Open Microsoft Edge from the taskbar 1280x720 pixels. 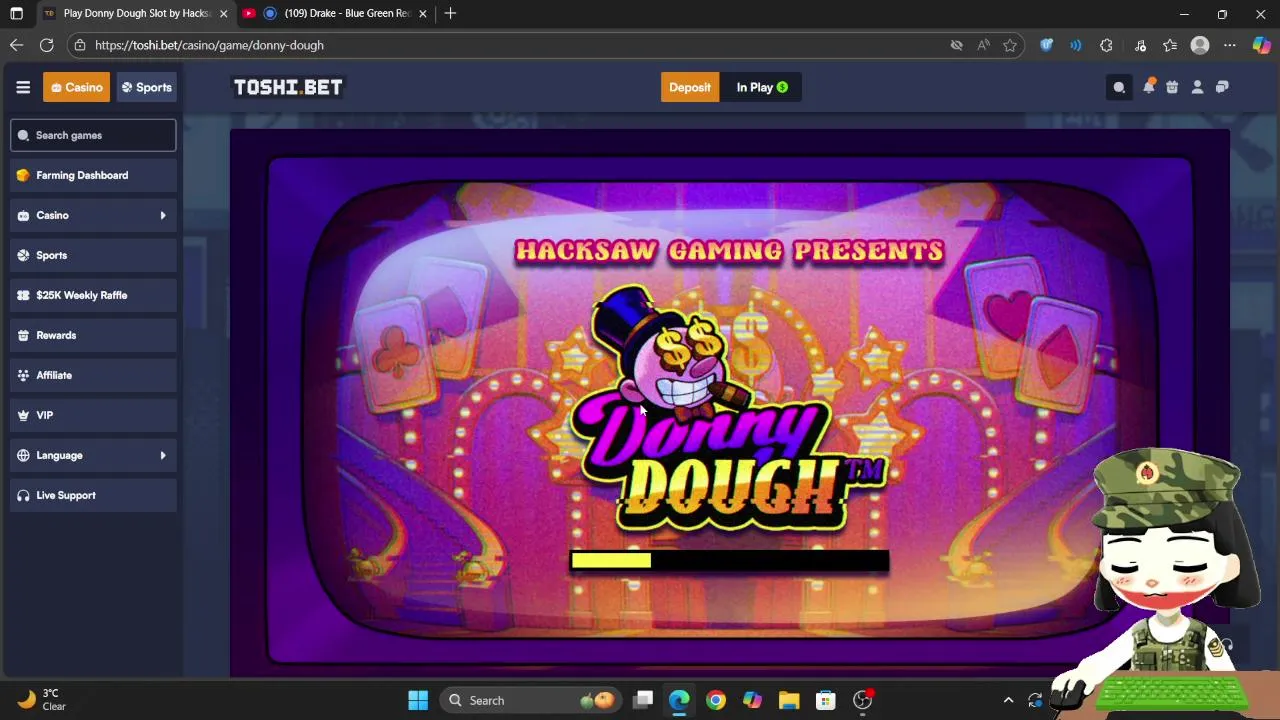point(679,700)
